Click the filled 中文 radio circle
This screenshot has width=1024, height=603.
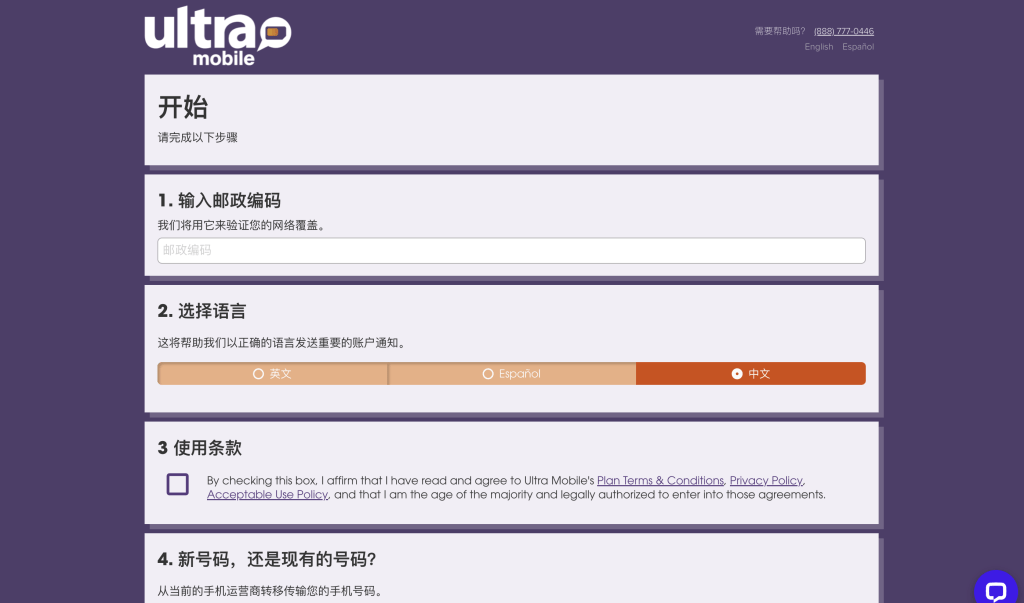pos(737,374)
